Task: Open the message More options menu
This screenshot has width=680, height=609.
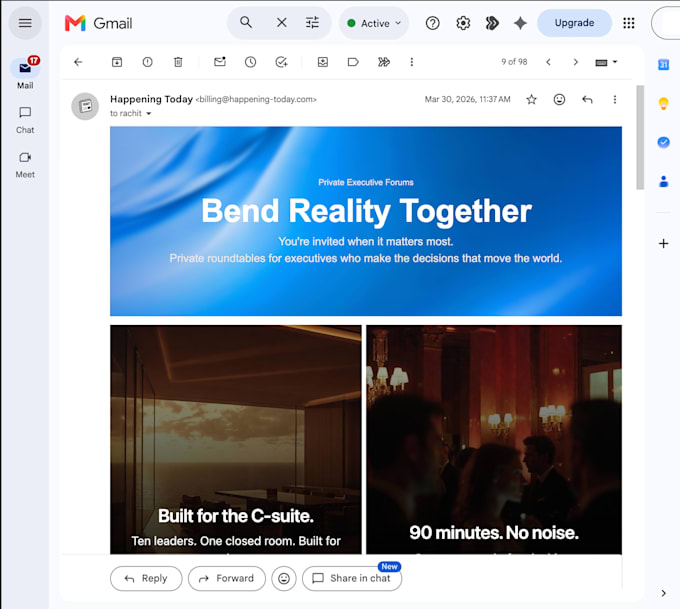Action: point(615,100)
